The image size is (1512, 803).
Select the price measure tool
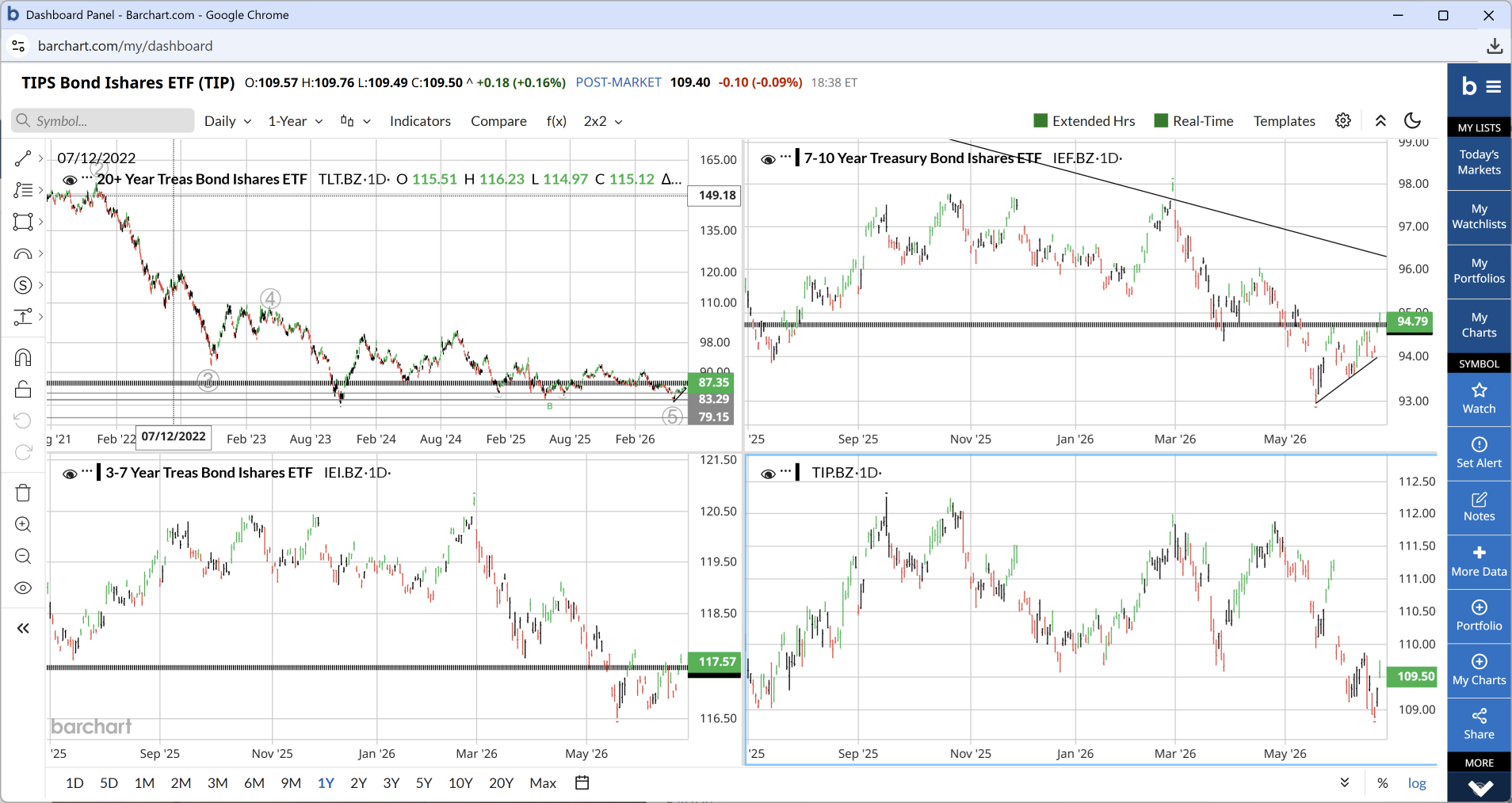pos(22,318)
